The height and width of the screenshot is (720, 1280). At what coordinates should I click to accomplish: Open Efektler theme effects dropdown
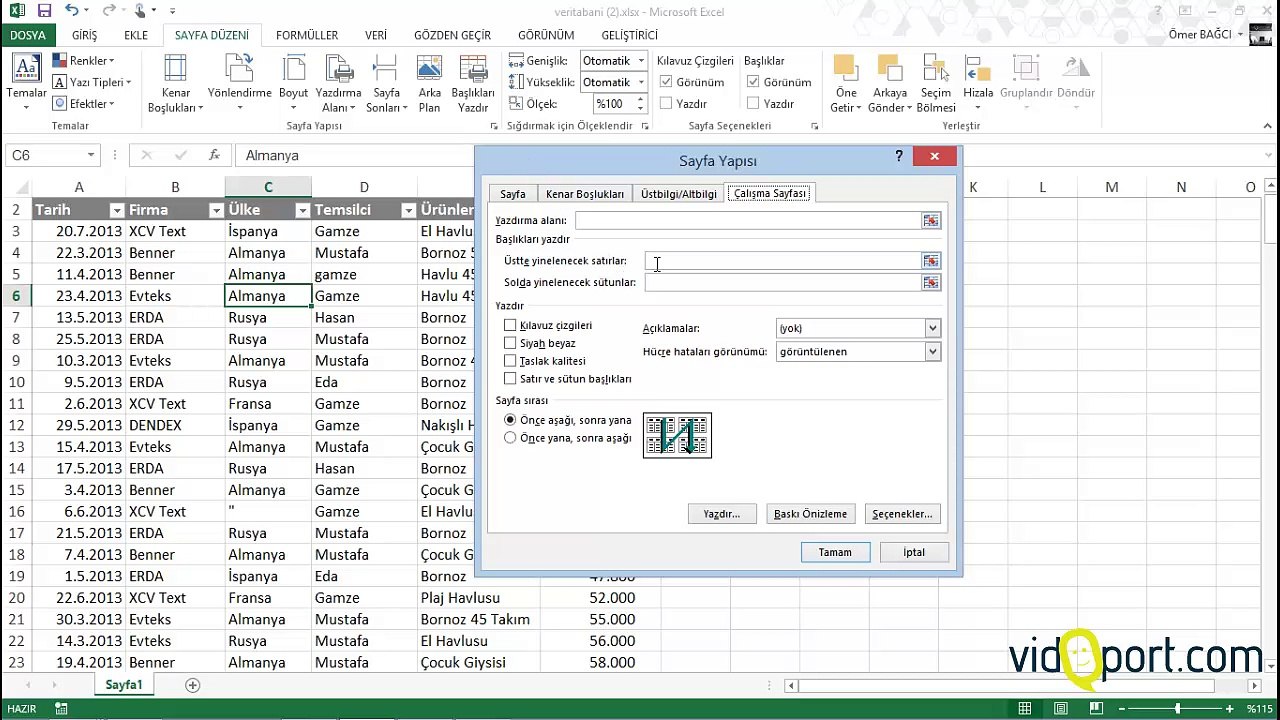pyautogui.click(x=83, y=103)
